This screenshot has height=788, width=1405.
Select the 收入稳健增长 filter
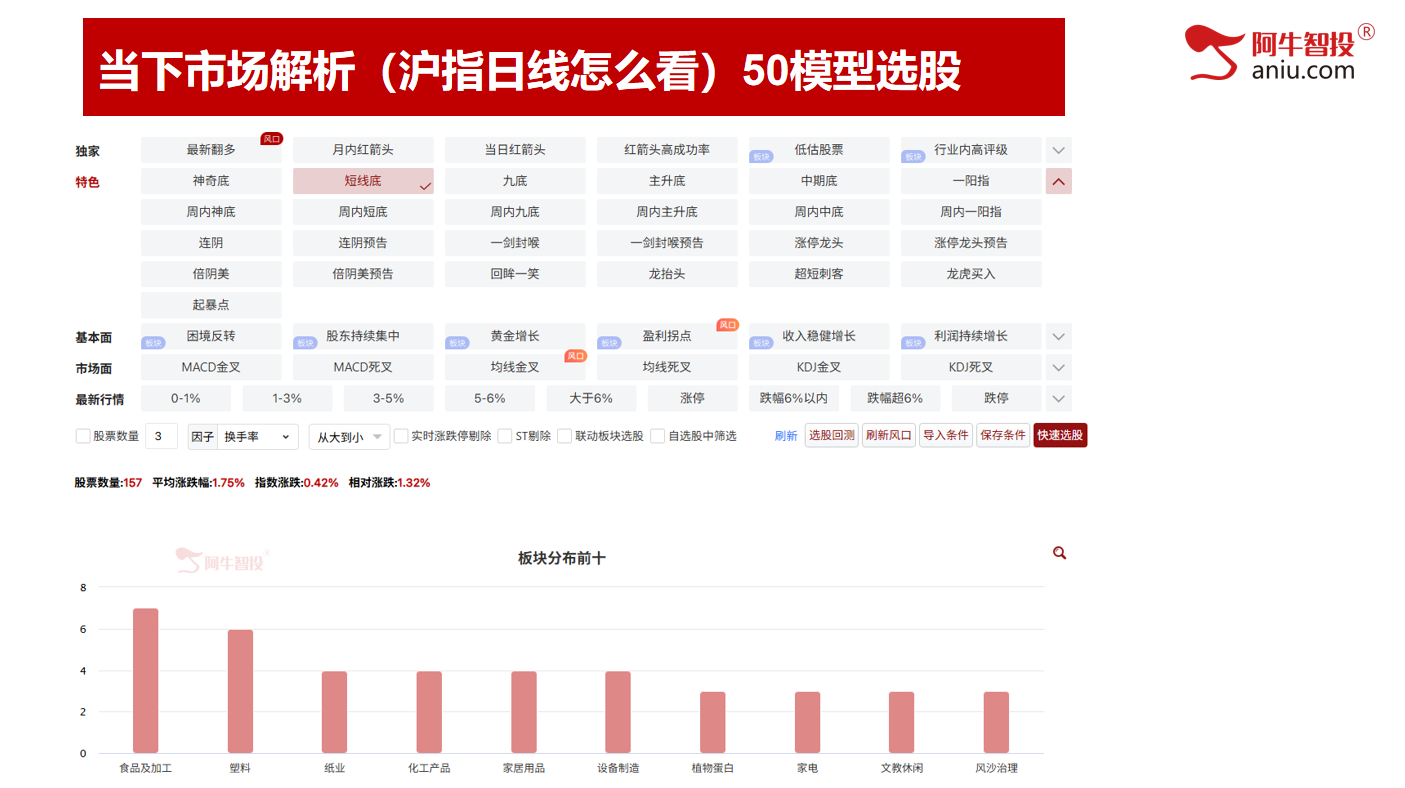[819, 336]
